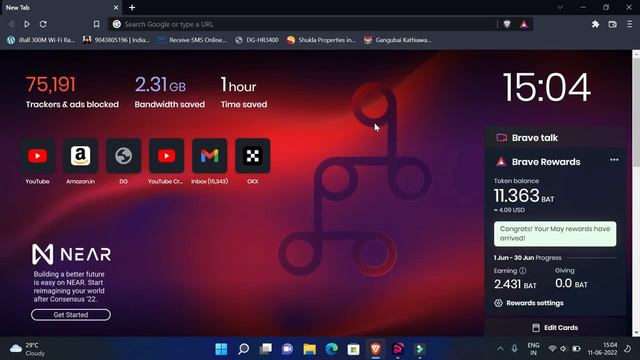Click the Brave Rewards card title
The image size is (640, 360).
[546, 162]
